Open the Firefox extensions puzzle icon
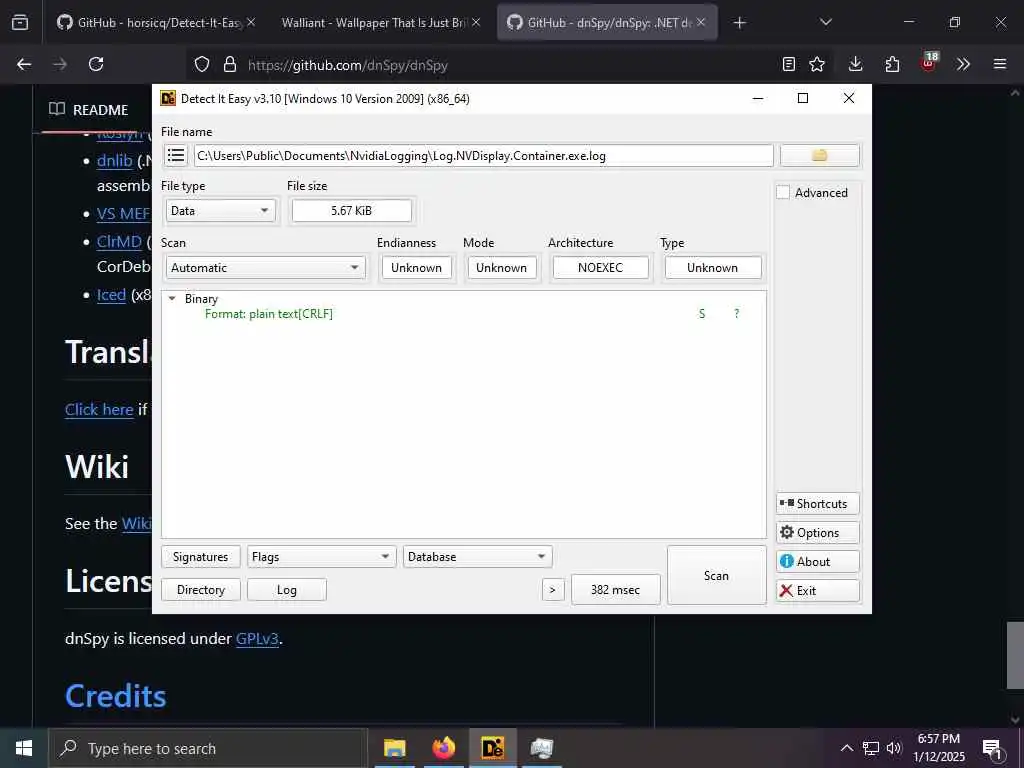Image resolution: width=1024 pixels, height=768 pixels. 892,64
